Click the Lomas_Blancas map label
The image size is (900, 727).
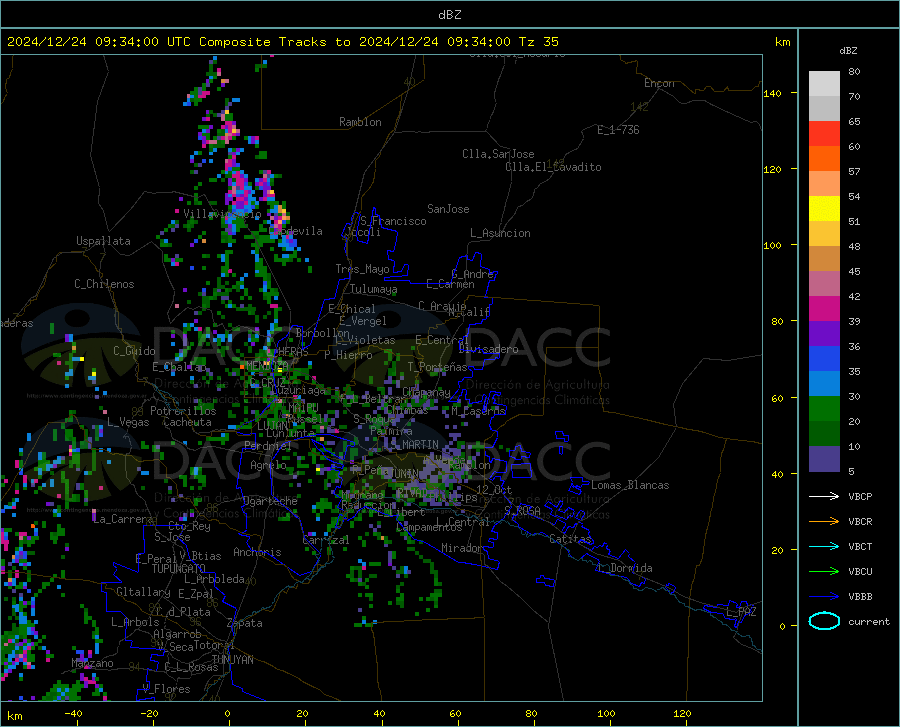pos(630,485)
